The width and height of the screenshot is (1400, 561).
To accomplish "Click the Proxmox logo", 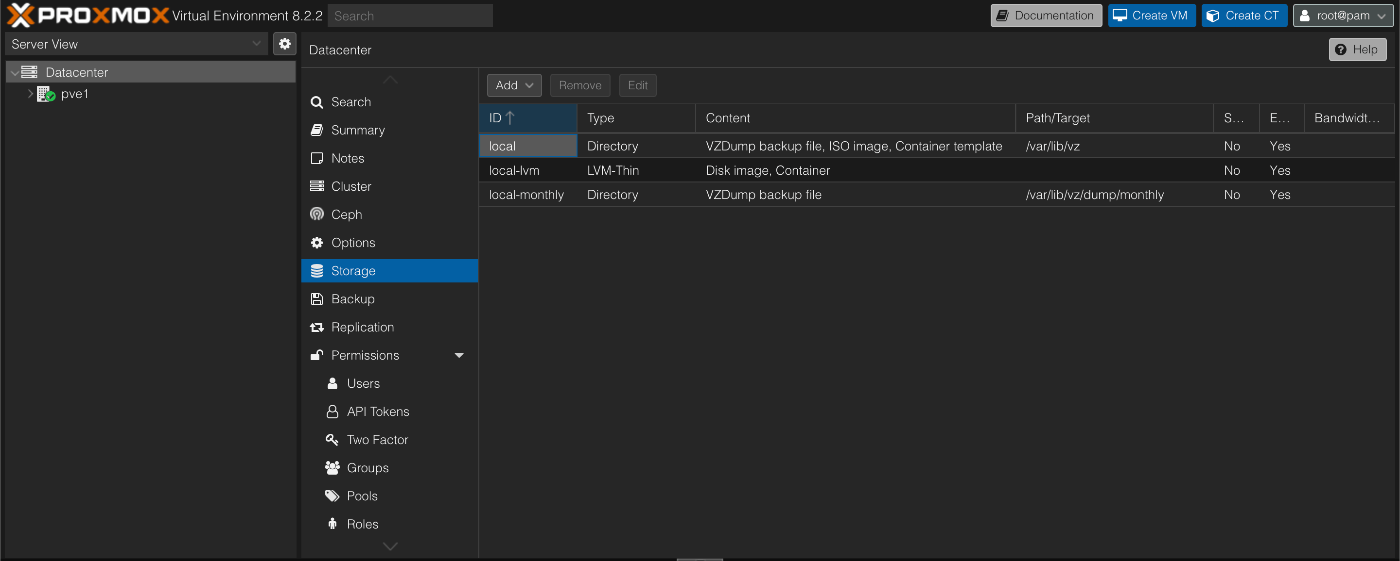I will click(88, 15).
